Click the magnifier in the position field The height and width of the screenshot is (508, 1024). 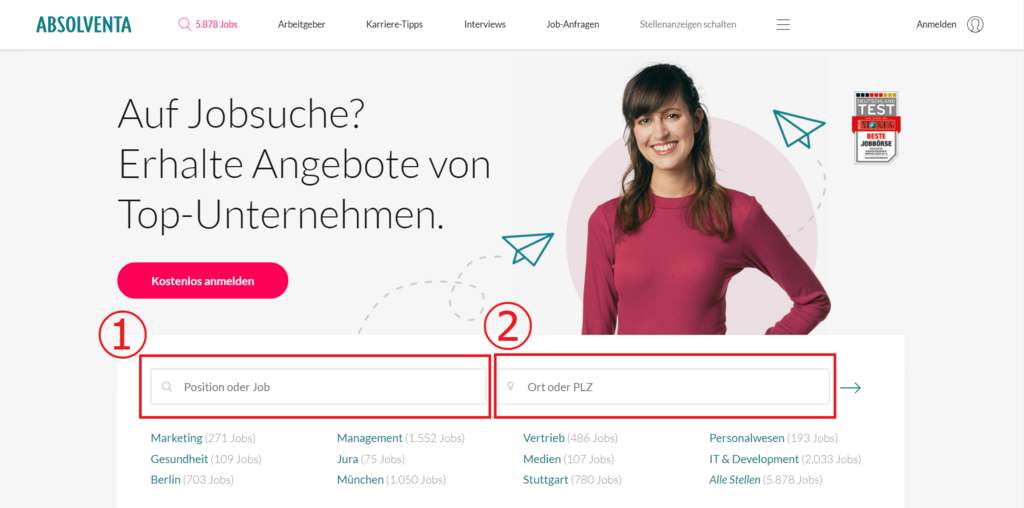(x=167, y=387)
